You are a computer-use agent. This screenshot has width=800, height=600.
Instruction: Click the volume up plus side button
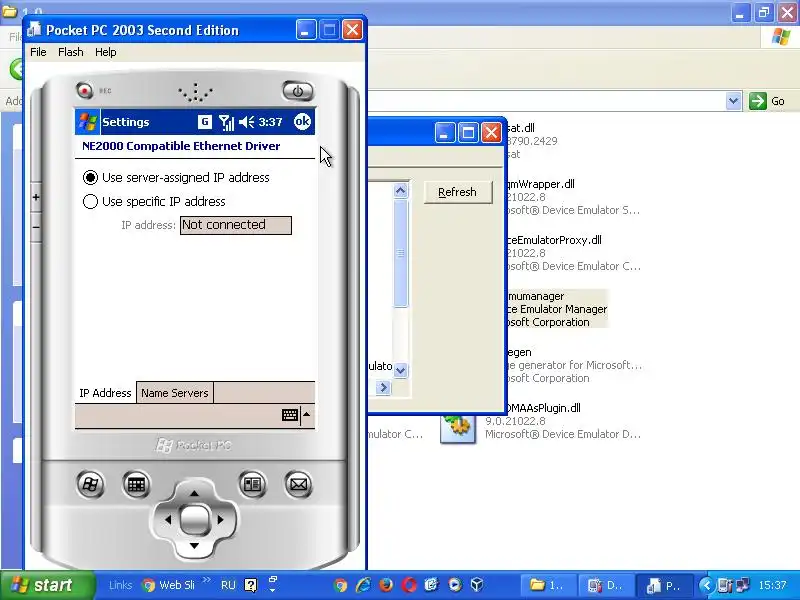click(x=36, y=197)
